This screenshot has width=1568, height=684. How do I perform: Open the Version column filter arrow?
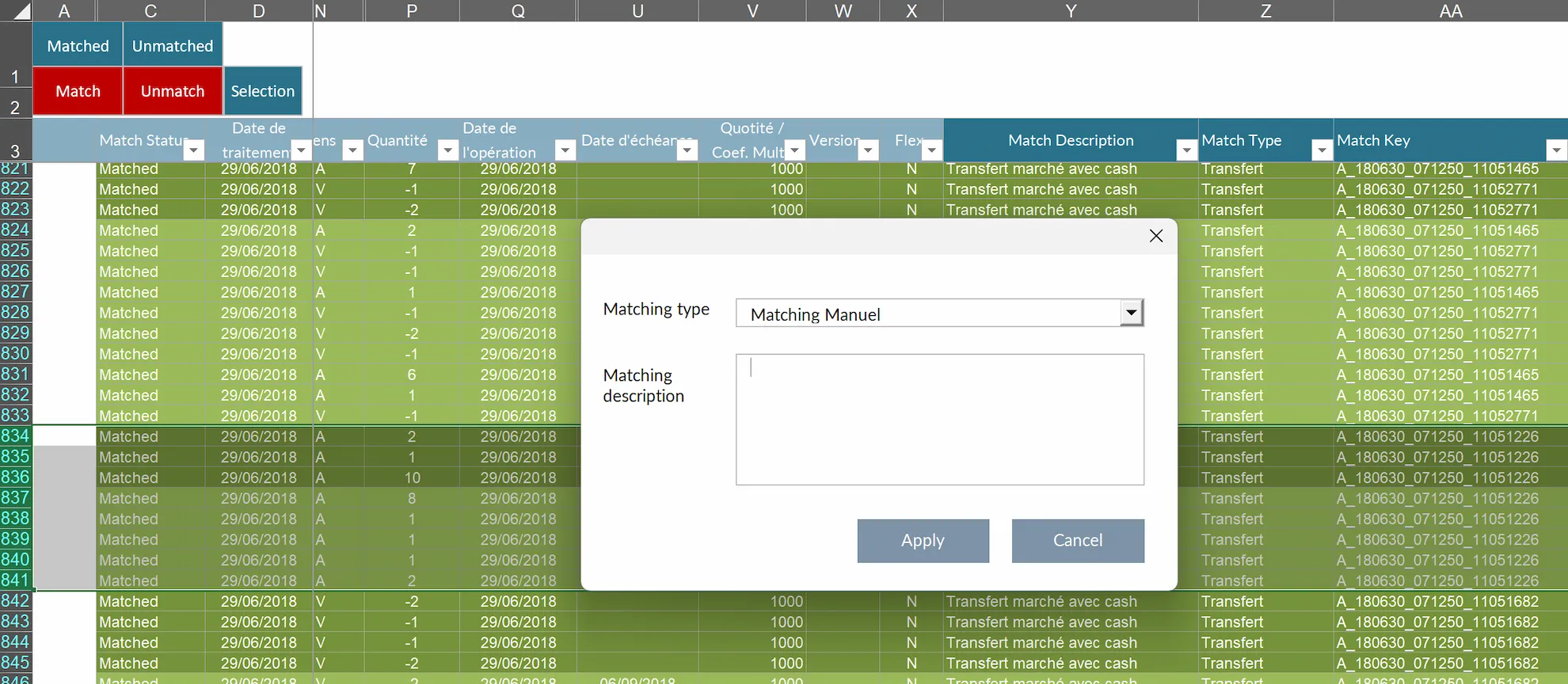tap(869, 150)
